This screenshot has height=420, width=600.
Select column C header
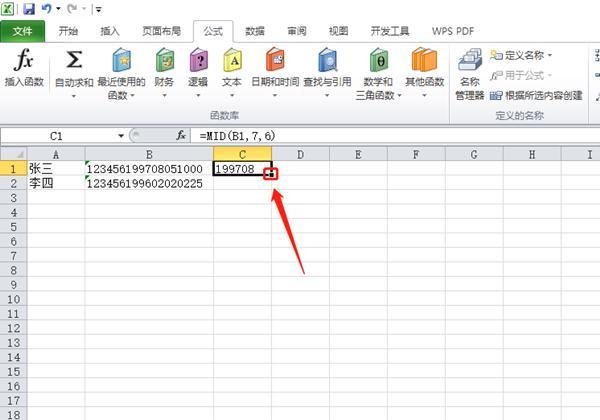click(x=243, y=155)
